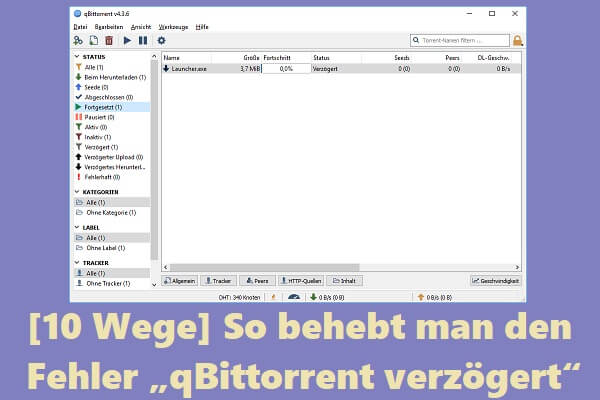Click the download speed status indicator
The image size is (600, 400).
coord(327,297)
